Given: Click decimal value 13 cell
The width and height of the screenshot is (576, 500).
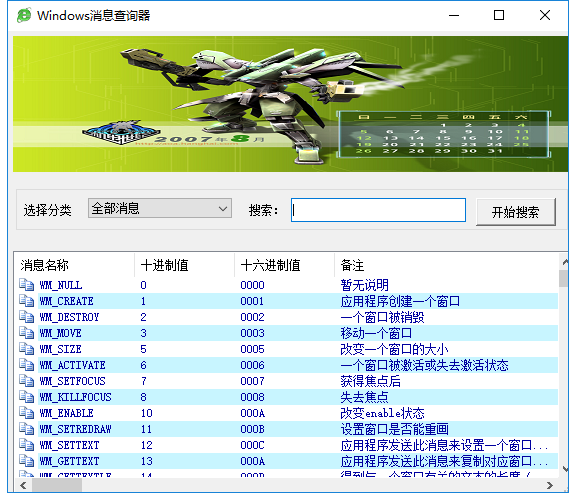Looking at the screenshot, I should [147, 461].
